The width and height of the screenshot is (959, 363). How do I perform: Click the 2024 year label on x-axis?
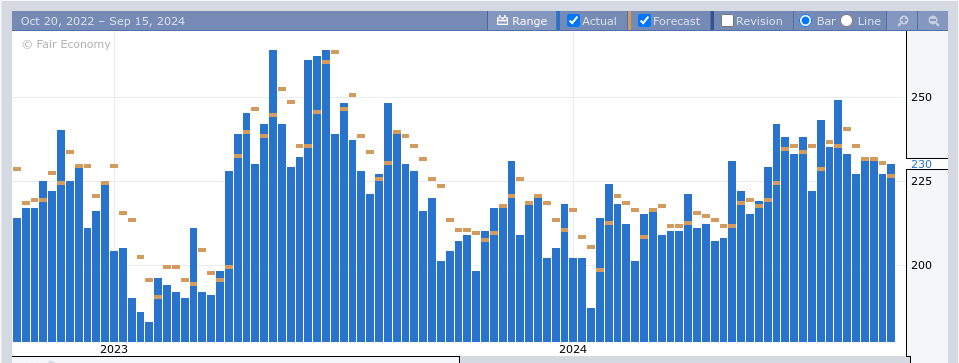572,350
